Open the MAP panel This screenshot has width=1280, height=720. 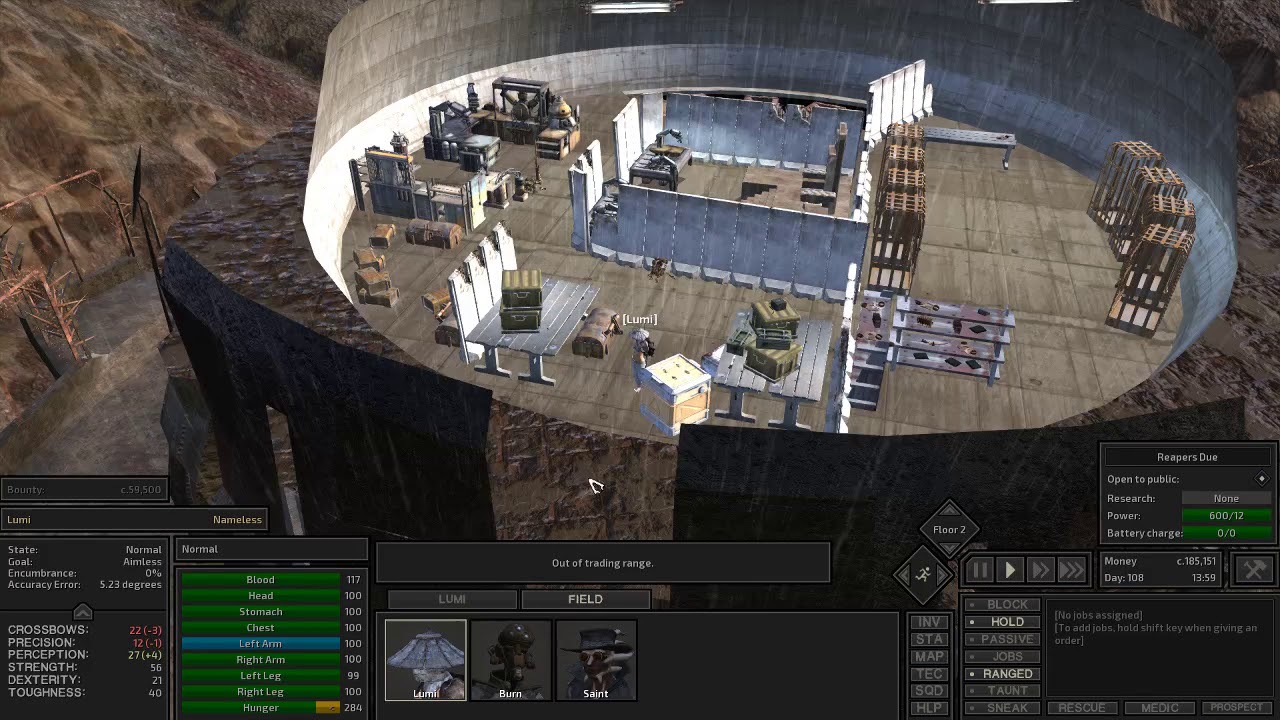tap(929, 656)
